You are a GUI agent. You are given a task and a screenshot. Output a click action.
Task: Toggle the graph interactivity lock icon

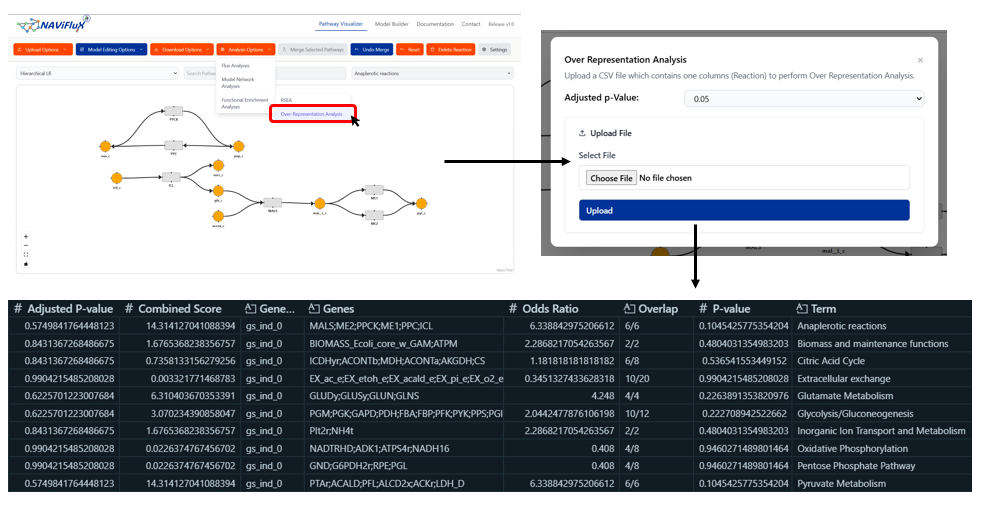(x=26, y=264)
